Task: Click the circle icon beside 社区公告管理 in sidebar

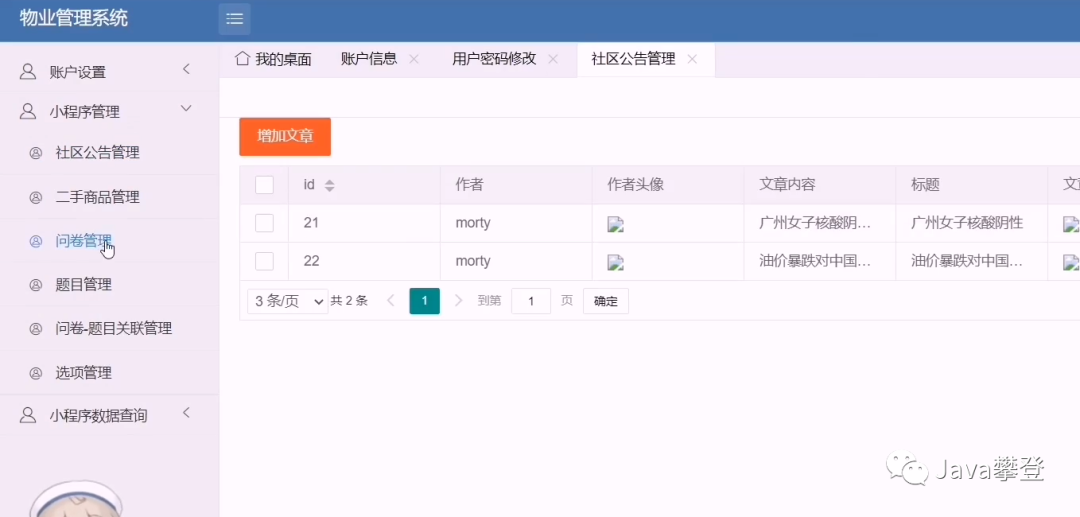Action: (36, 154)
